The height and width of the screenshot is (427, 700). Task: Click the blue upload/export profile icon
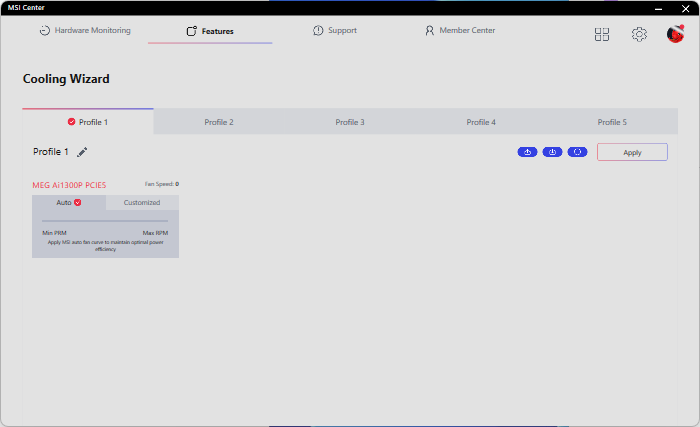527,152
